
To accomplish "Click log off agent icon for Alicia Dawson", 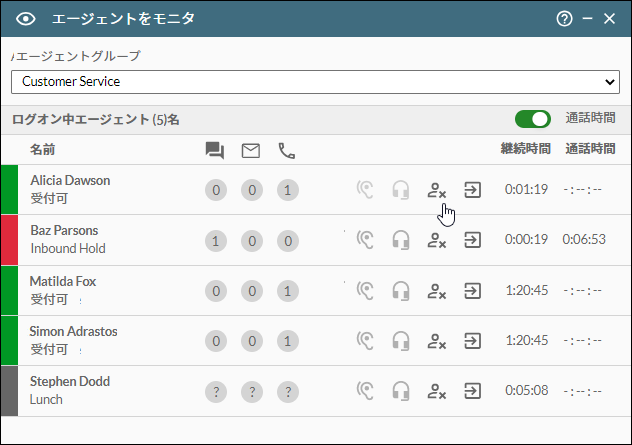I will pos(437,190).
